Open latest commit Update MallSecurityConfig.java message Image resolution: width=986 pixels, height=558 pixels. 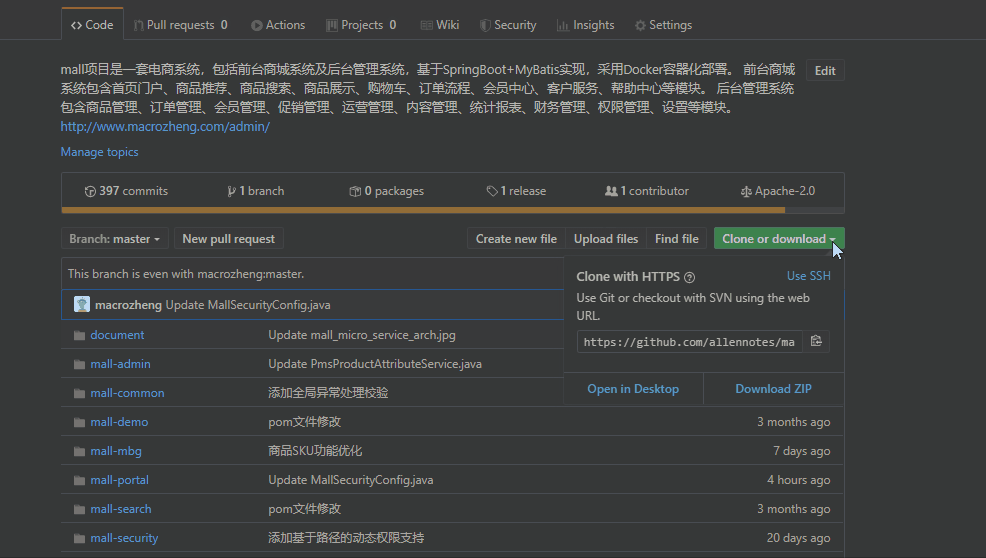248,305
